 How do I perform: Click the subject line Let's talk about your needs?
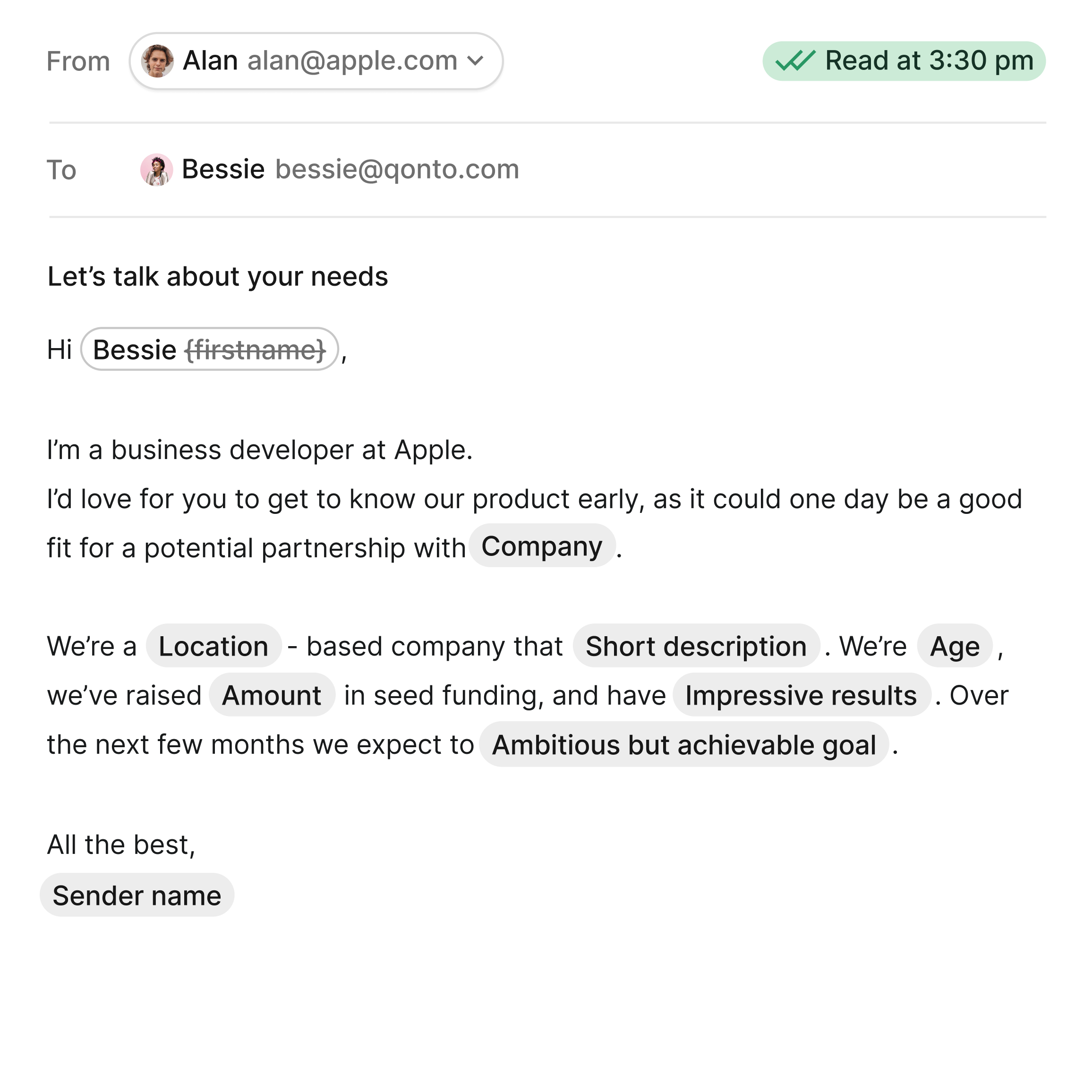tap(218, 277)
